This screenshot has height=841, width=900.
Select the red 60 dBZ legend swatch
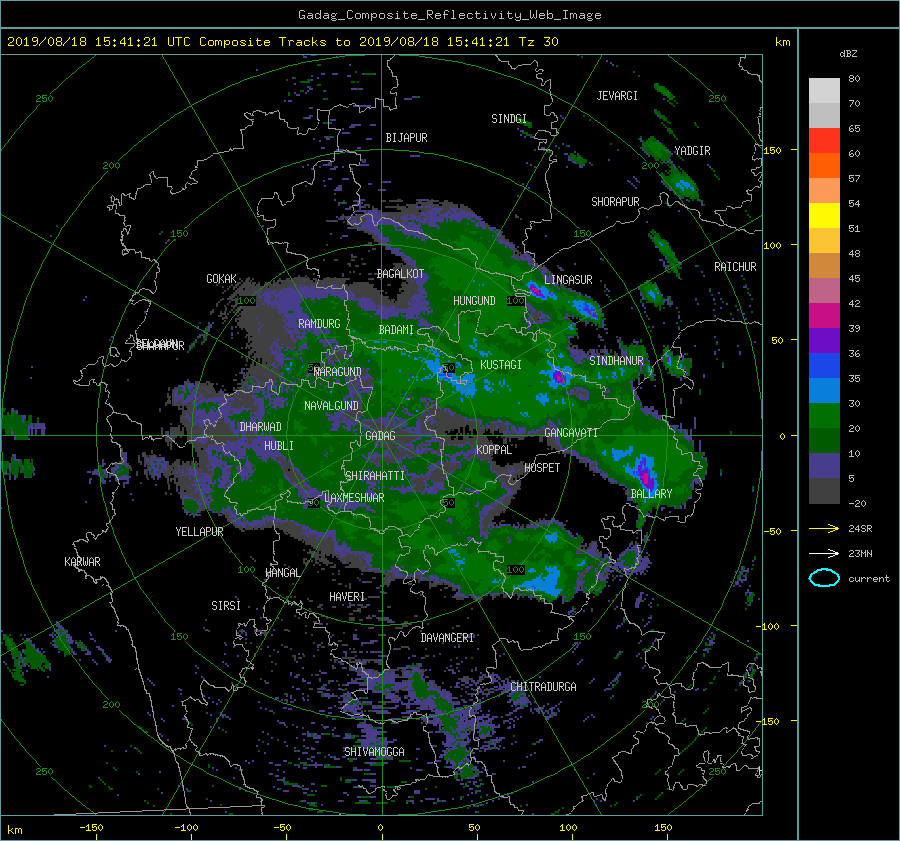coord(824,141)
